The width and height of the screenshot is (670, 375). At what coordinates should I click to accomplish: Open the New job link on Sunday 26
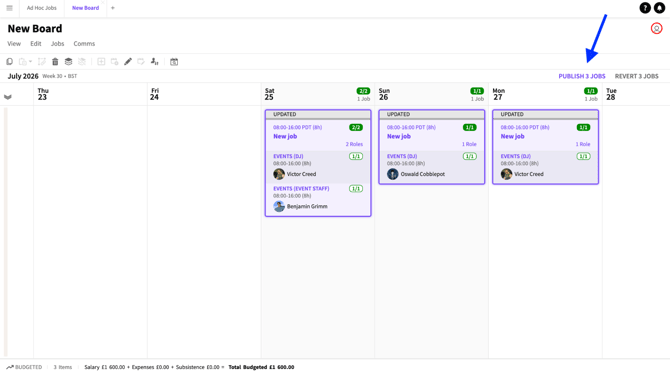click(399, 136)
